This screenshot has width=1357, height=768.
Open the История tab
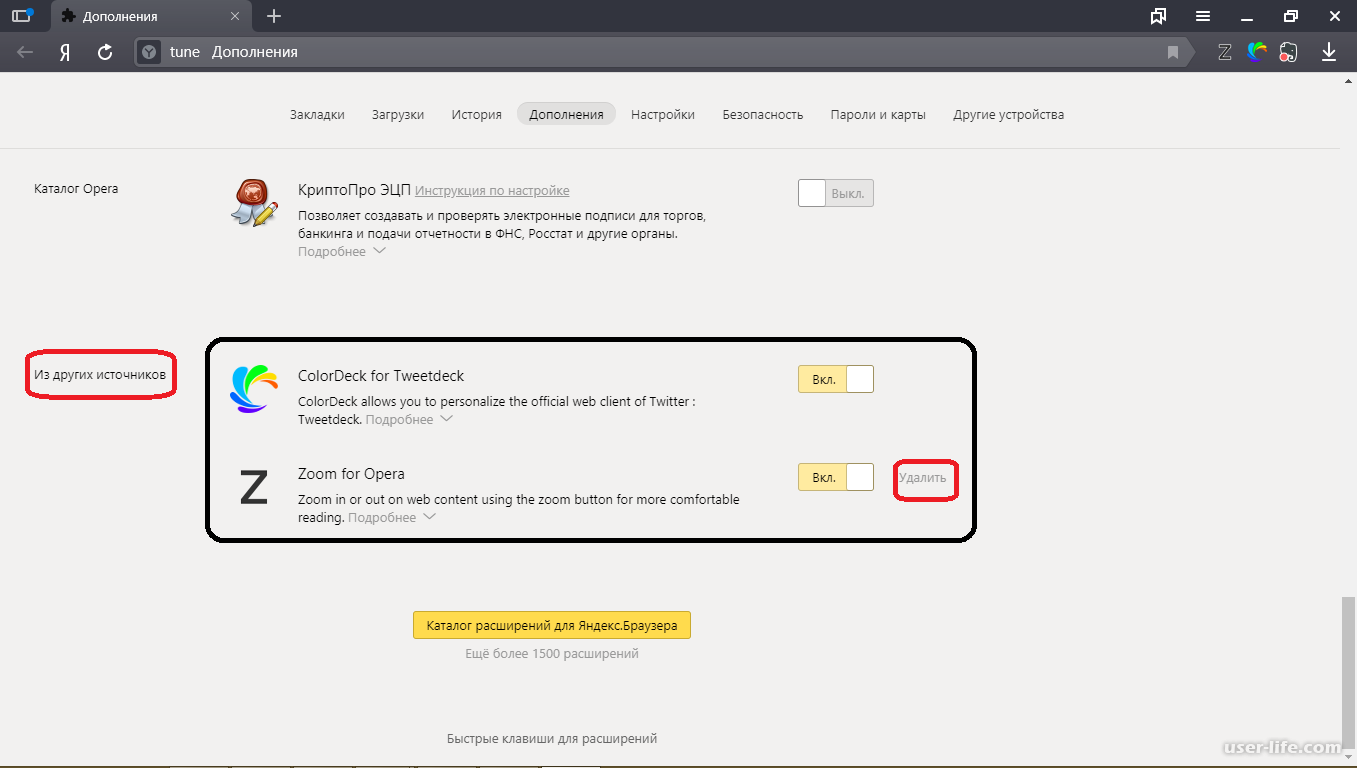coord(476,114)
